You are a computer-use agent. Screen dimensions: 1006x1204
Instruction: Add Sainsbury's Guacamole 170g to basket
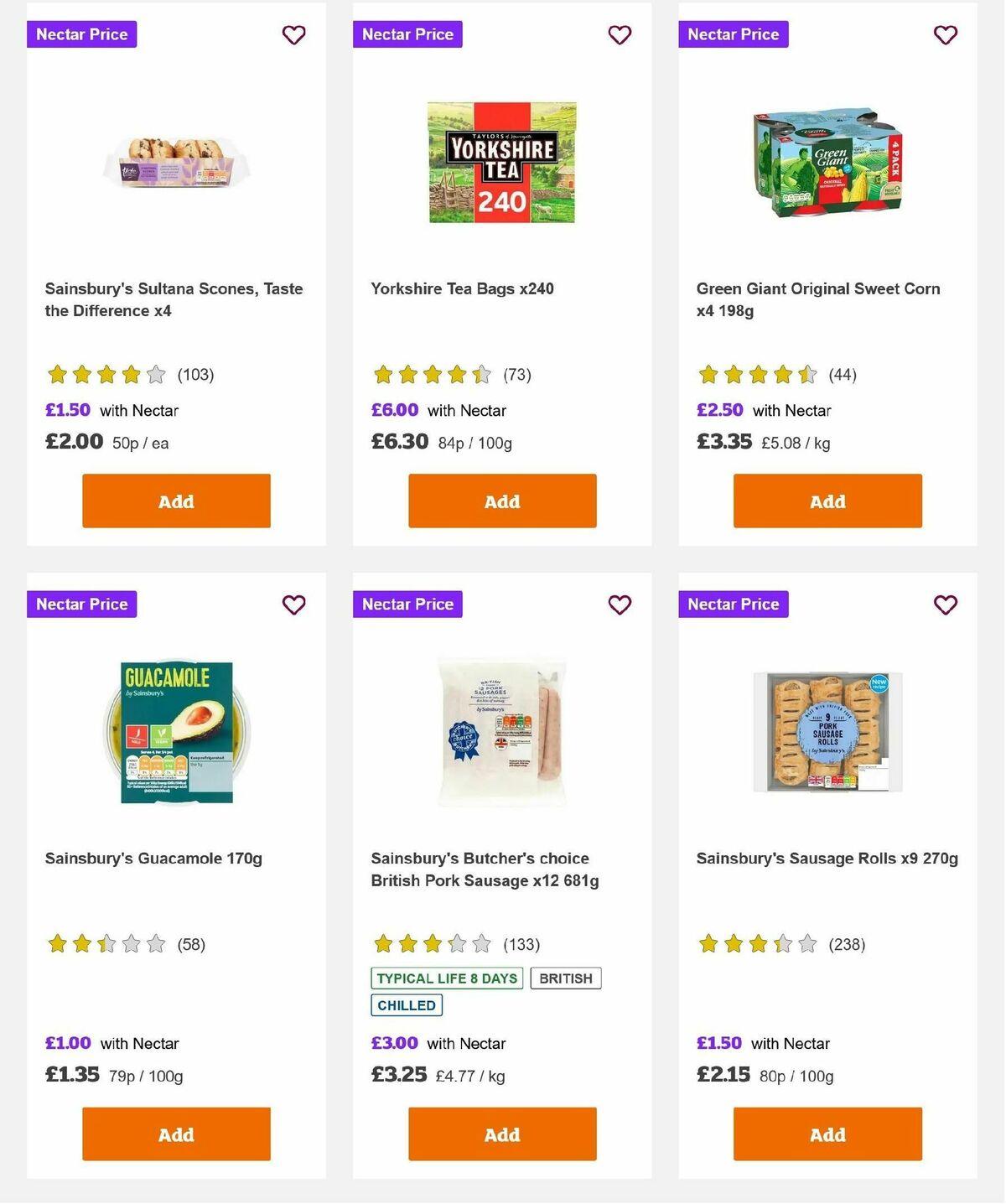175,1134
